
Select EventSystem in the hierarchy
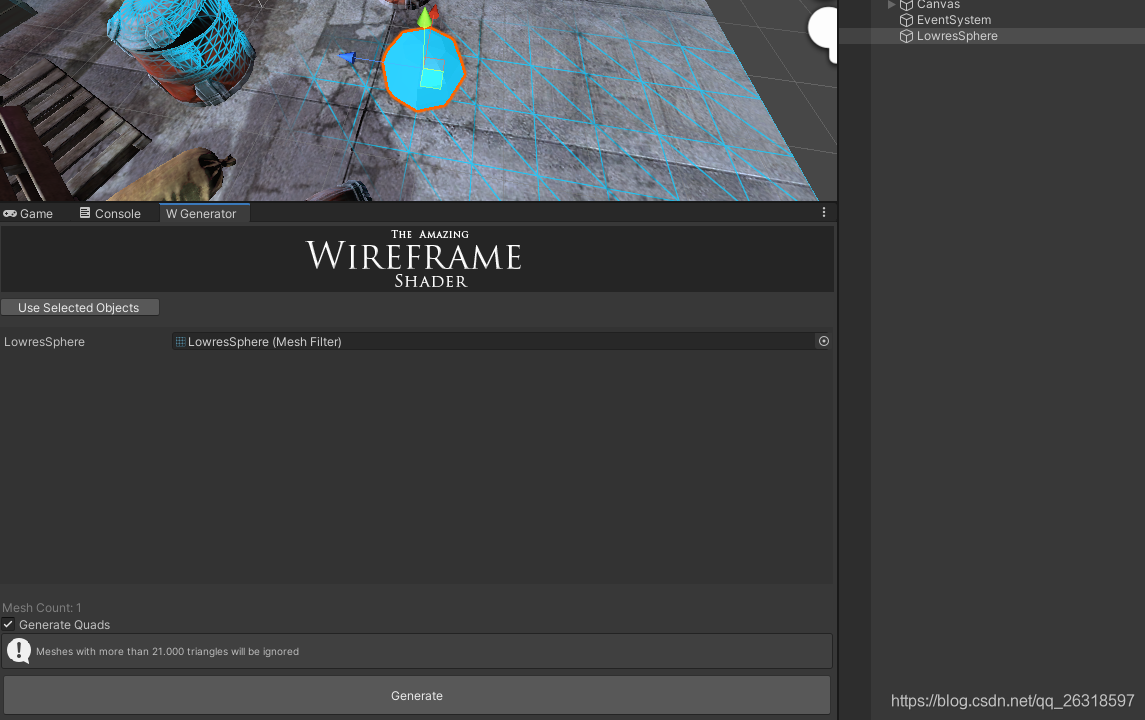point(954,20)
